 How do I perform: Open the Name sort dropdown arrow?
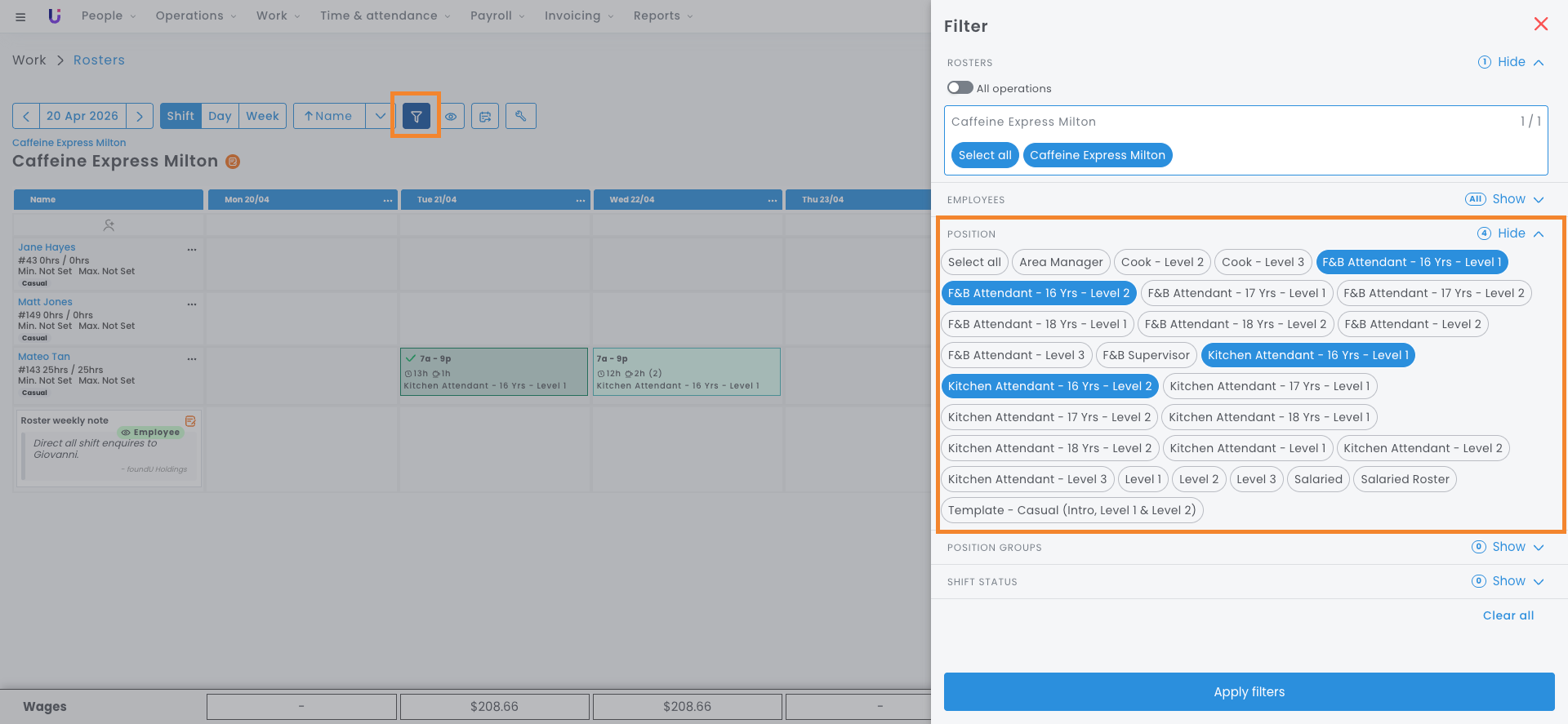[380, 116]
